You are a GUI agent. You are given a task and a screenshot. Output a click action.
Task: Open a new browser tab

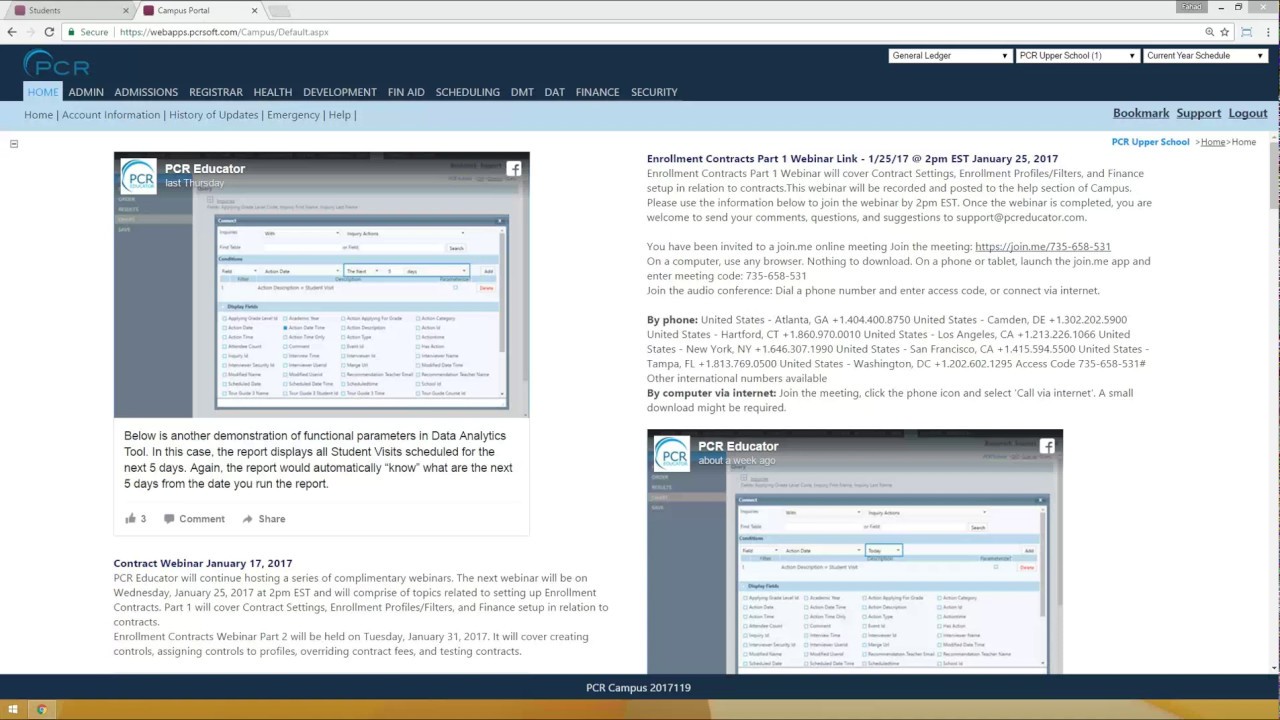point(279,11)
